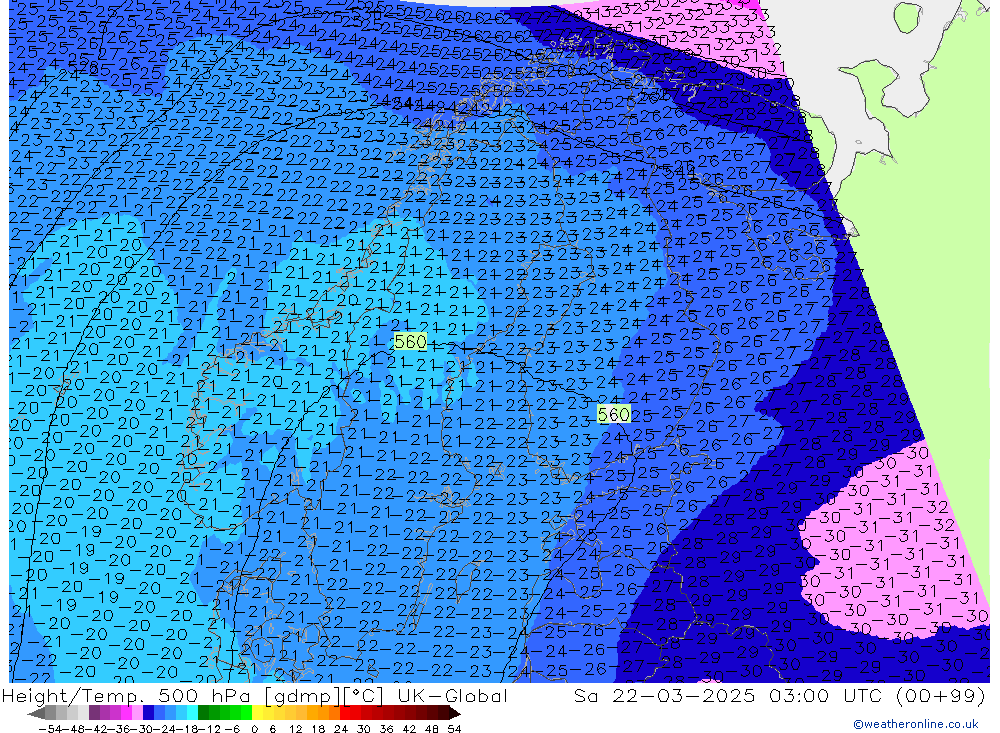Click the 'Sa 22-03-2025' forecast date
The width and height of the screenshot is (1000, 733).
click(664, 695)
